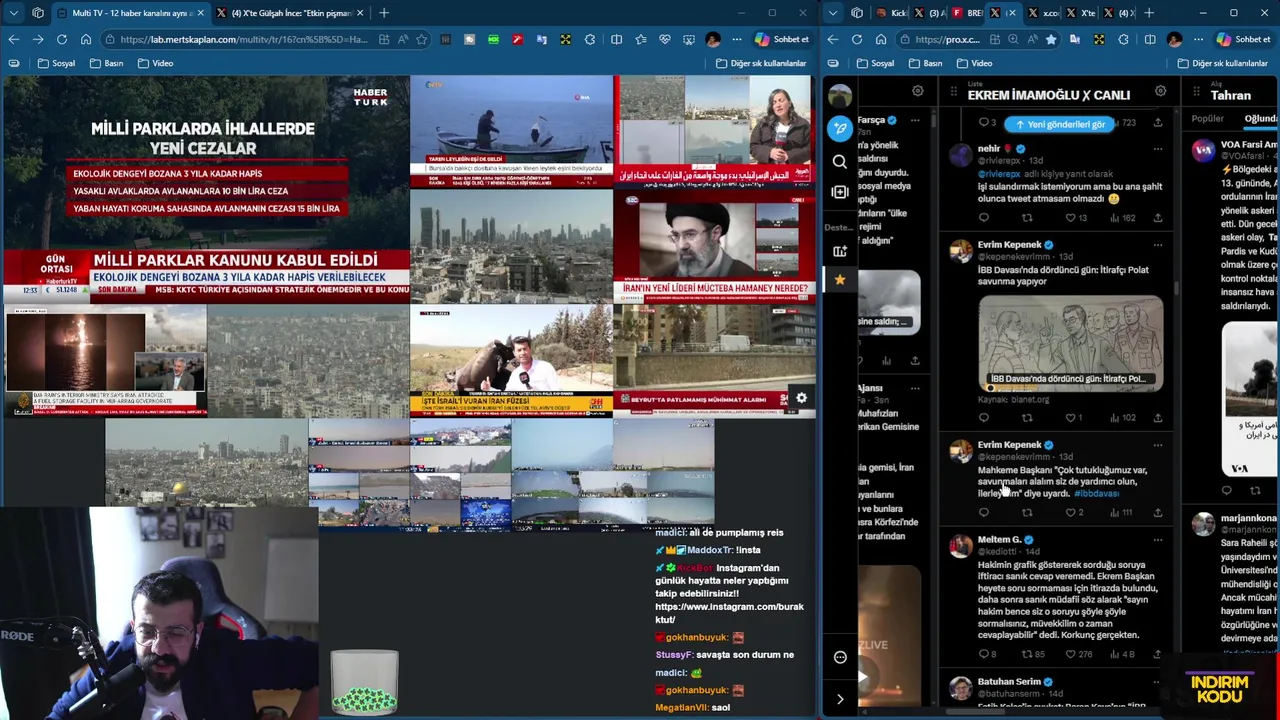Select the starred deck icon in X Pro sidebar
Screen dimensions: 1280x720
[840, 280]
